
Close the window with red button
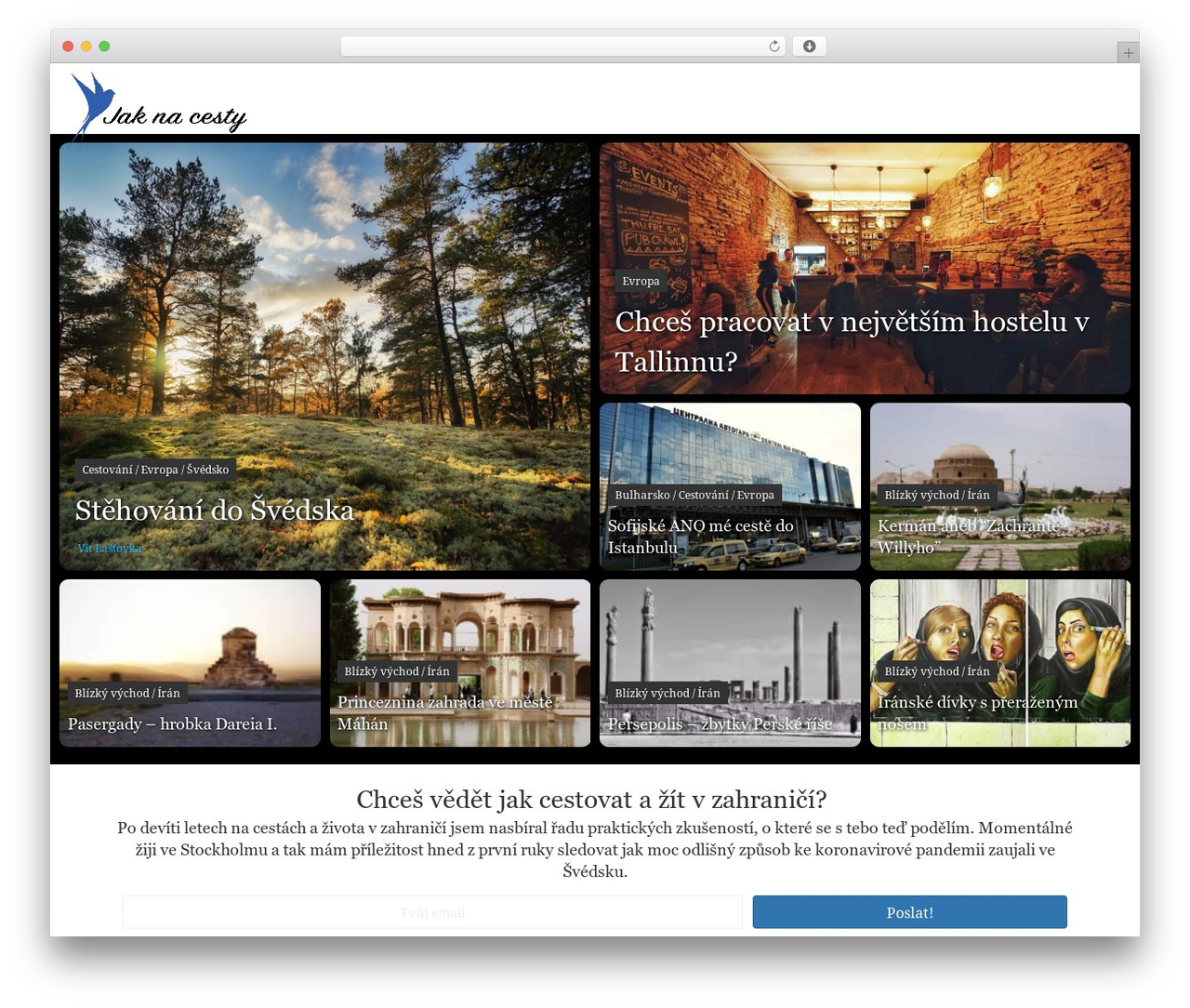(68, 46)
